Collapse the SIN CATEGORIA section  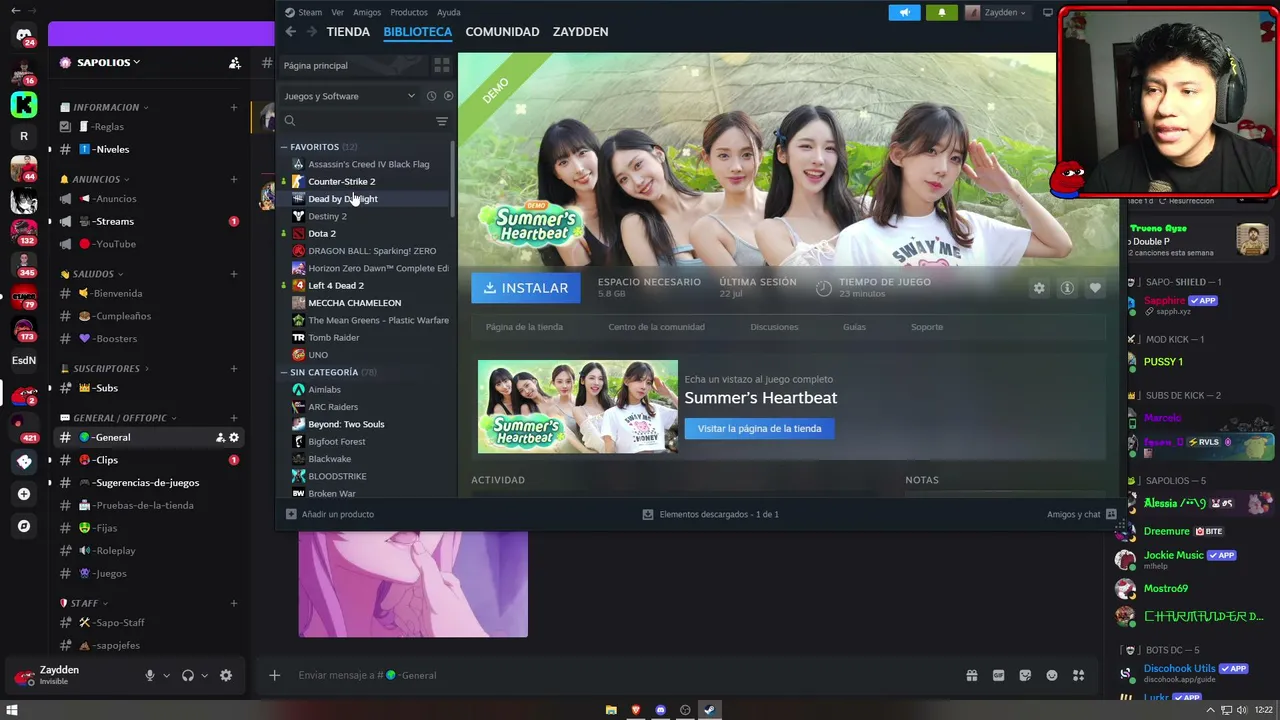284,372
